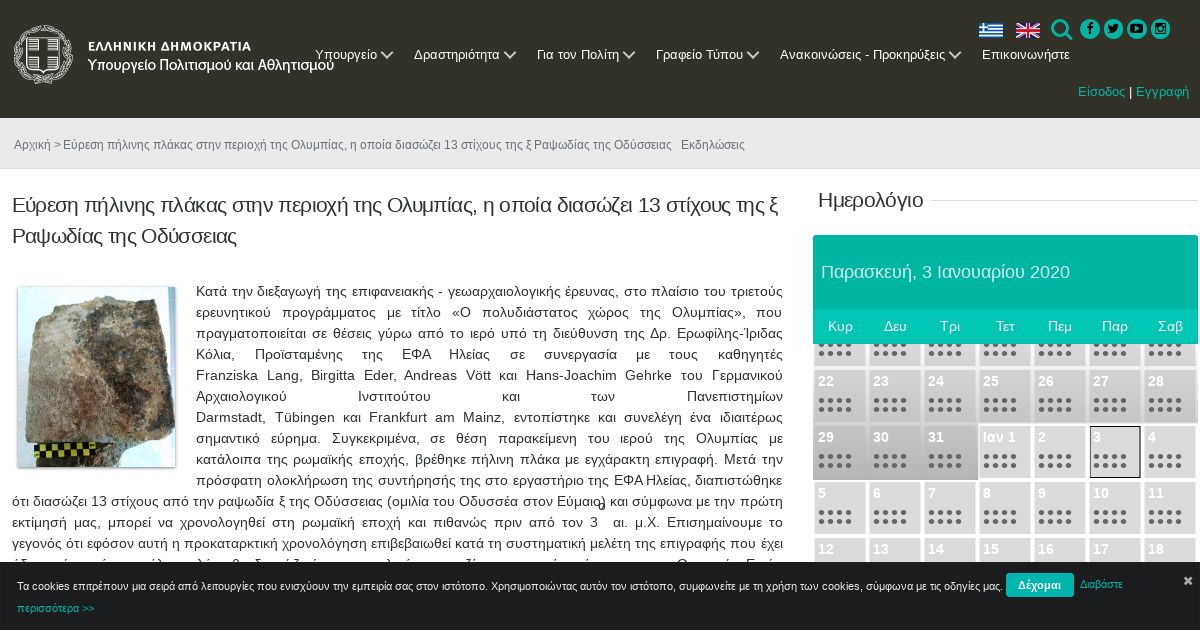
Task: Open the Διαβάστε περισσότερα cookie link
Action: coord(1101,584)
